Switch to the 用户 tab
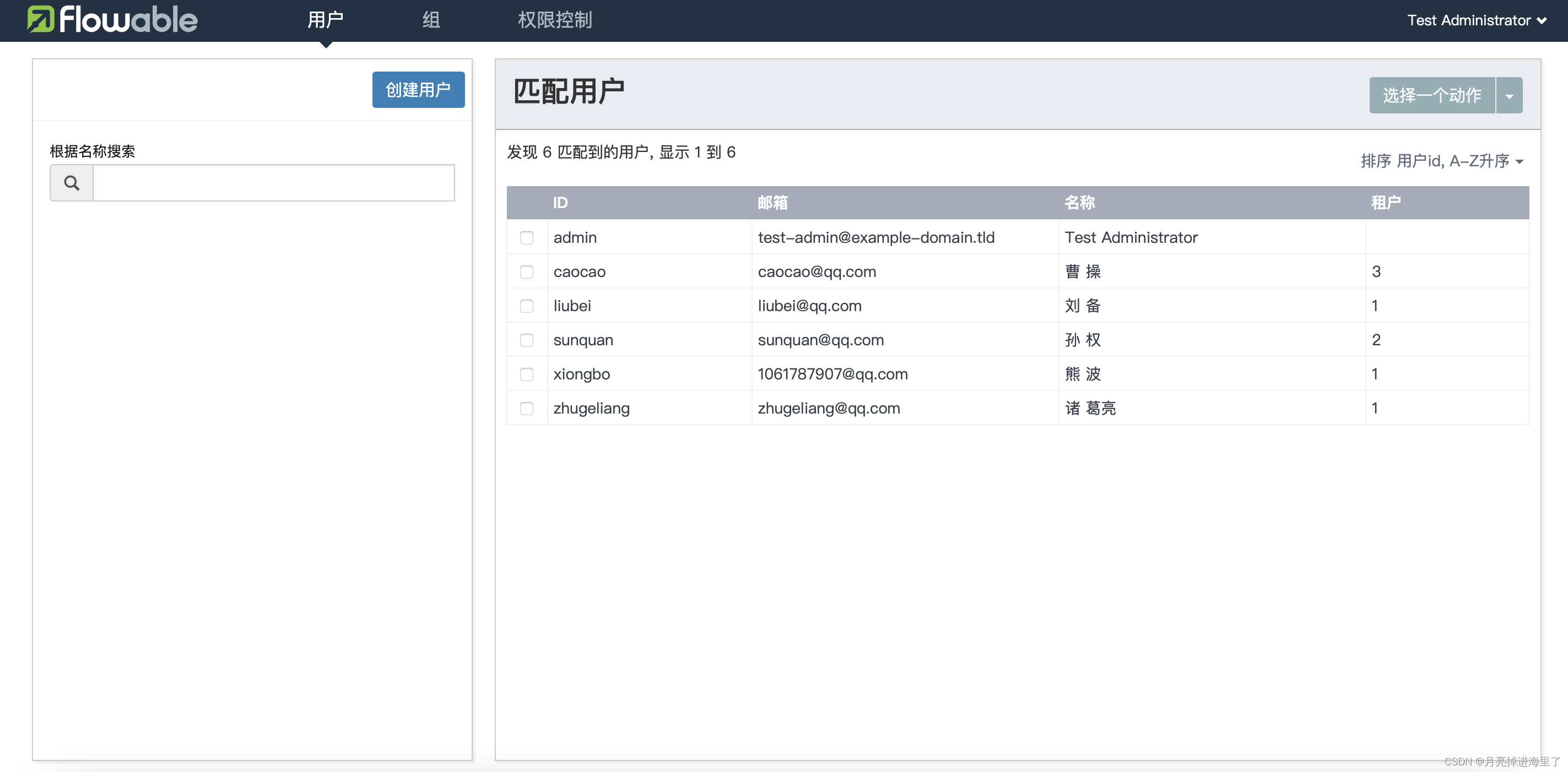 point(325,20)
